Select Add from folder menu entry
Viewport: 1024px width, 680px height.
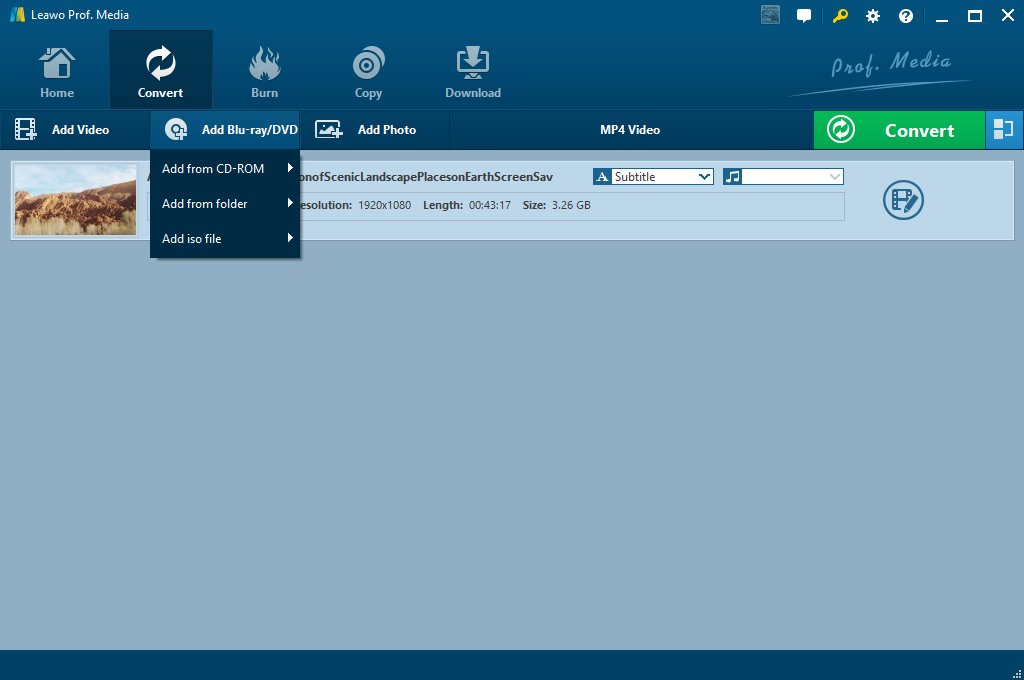225,204
